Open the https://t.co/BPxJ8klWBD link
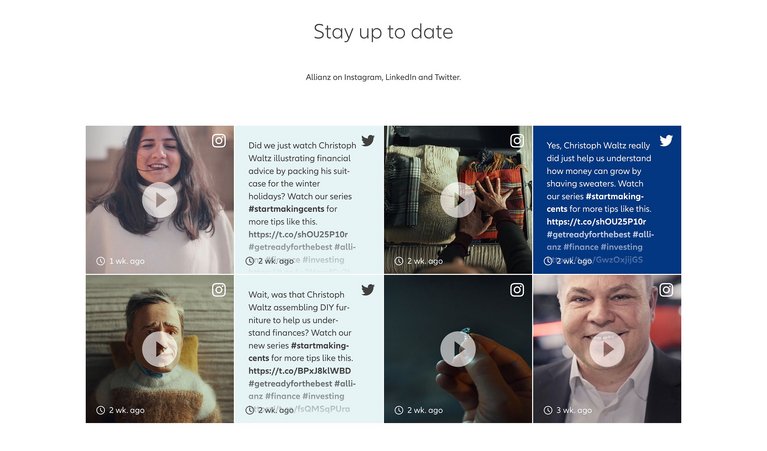 pyautogui.click(x=299, y=371)
